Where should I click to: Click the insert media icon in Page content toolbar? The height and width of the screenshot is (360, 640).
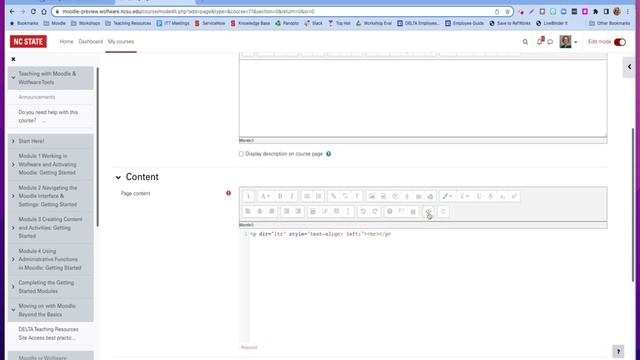coord(383,196)
